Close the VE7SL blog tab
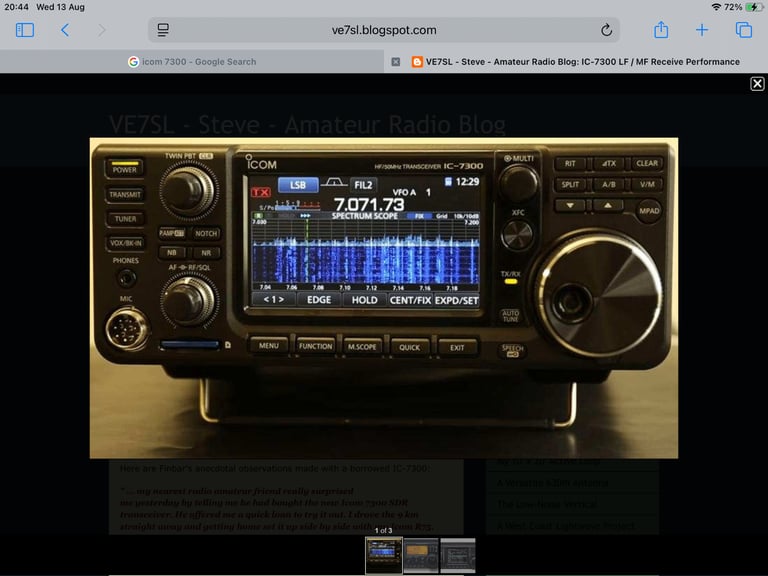 (x=396, y=62)
